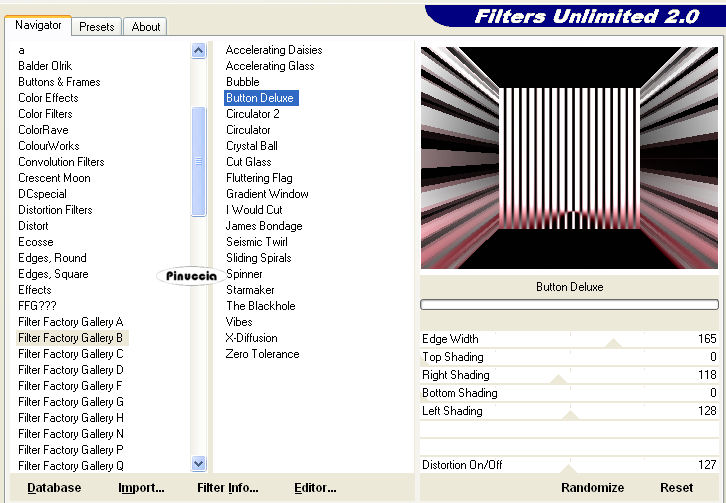Select the Sliding Spirals filter
Screen dimensions: 726x503
coord(259,258)
